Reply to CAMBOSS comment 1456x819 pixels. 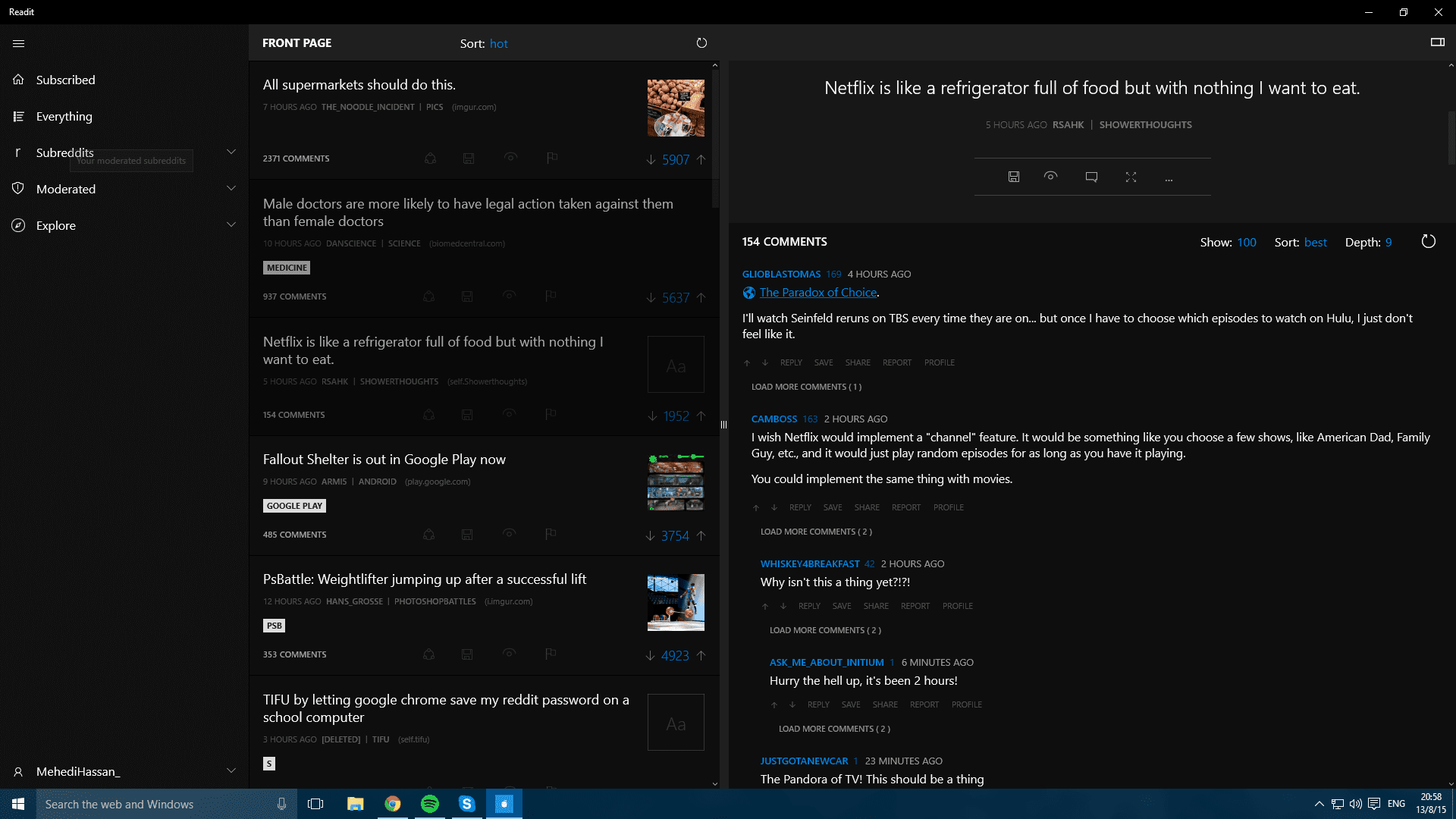(x=800, y=507)
